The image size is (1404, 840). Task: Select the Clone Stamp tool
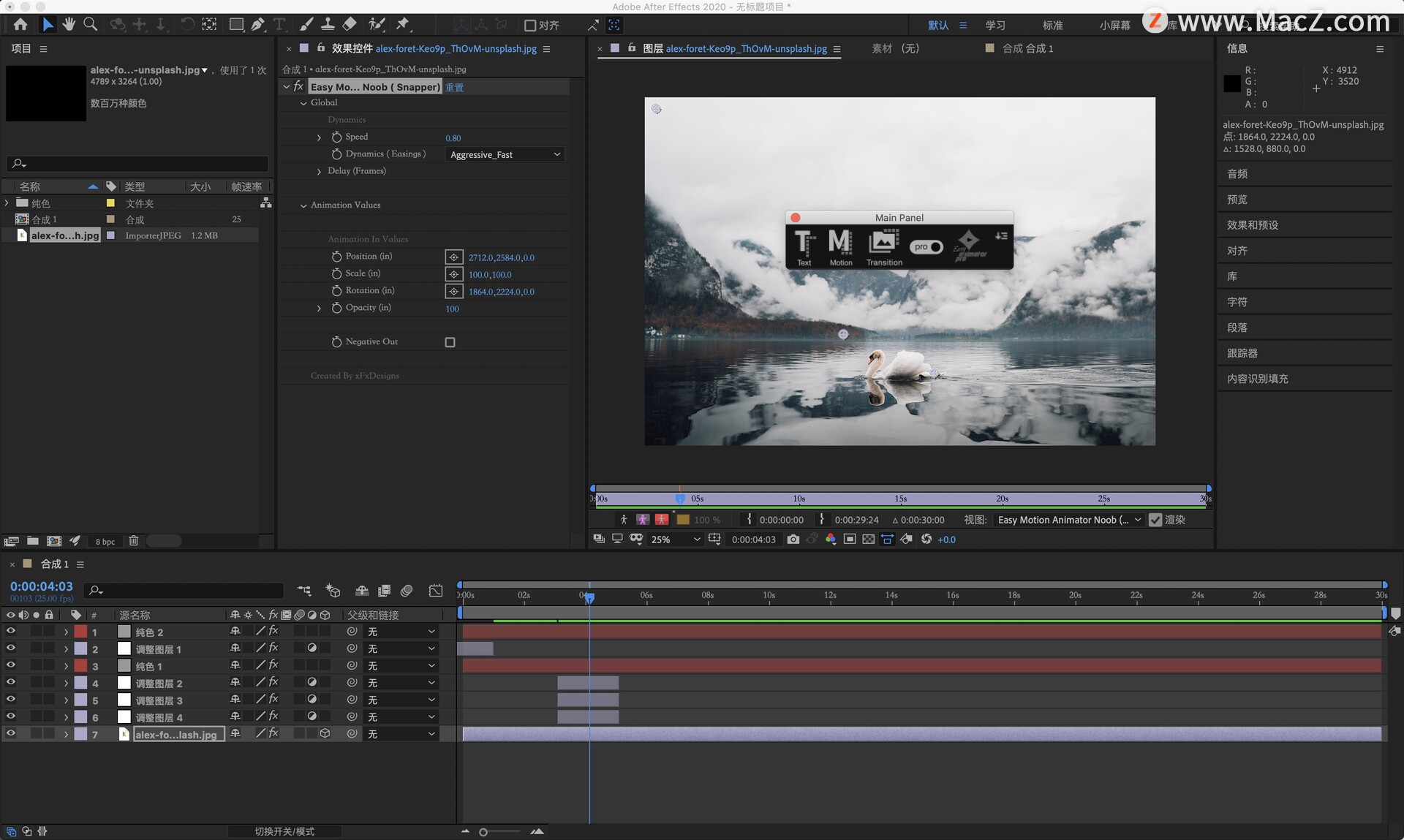[328, 24]
